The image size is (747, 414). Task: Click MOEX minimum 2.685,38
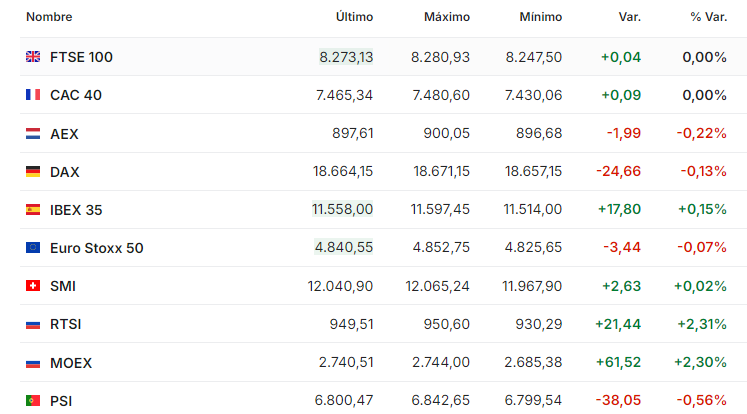pyautogui.click(x=534, y=363)
